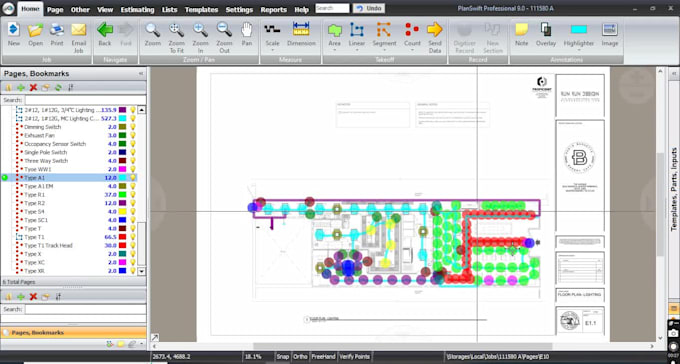The image size is (680, 364).
Task: Toggle lightbulb visibility for Type R1
Action: [133, 195]
